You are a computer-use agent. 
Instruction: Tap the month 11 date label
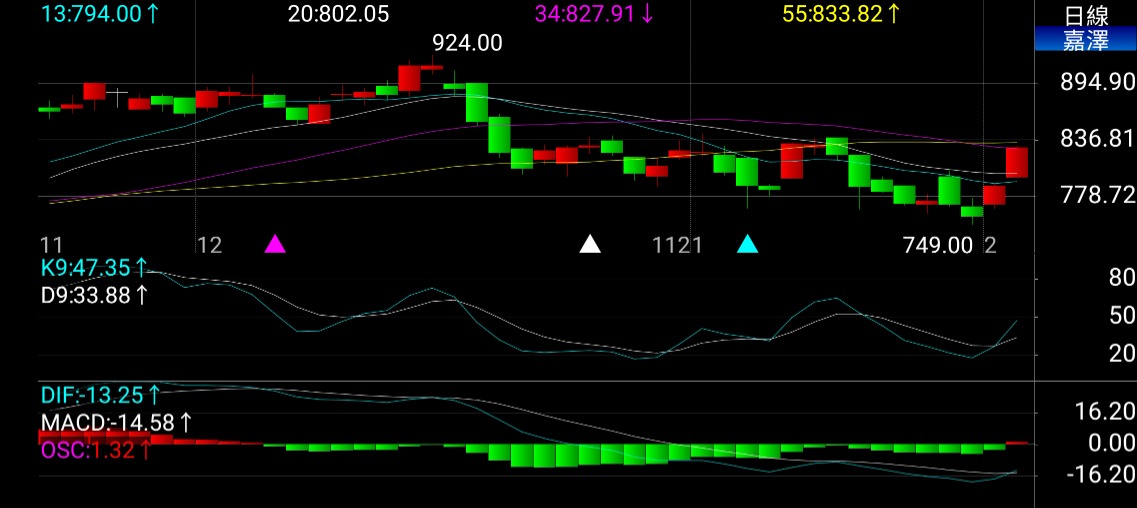51,246
